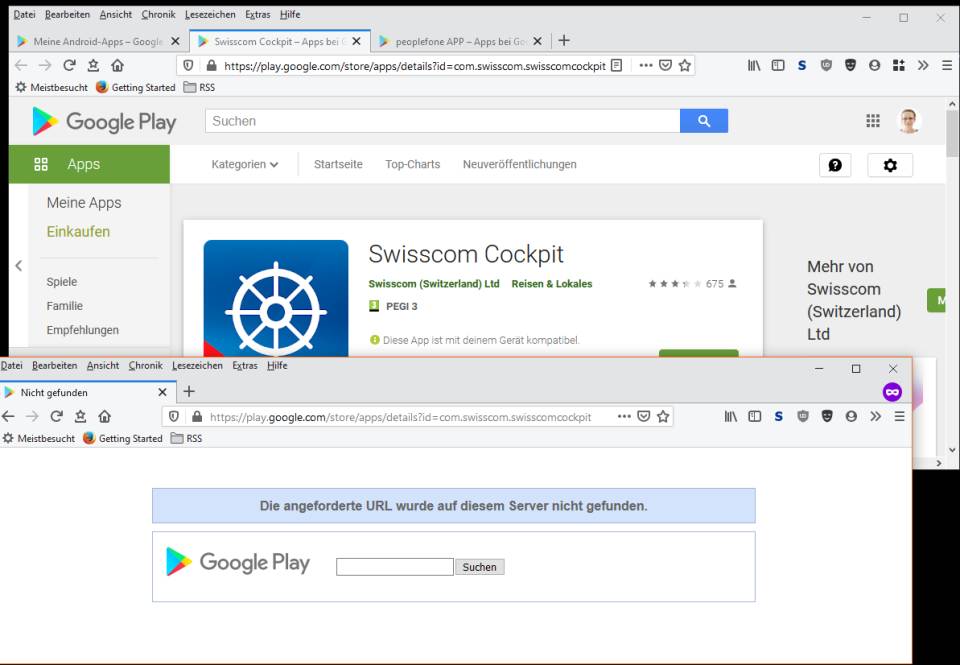
Task: Focus the Suchen search field on Google Play
Action: (443, 121)
